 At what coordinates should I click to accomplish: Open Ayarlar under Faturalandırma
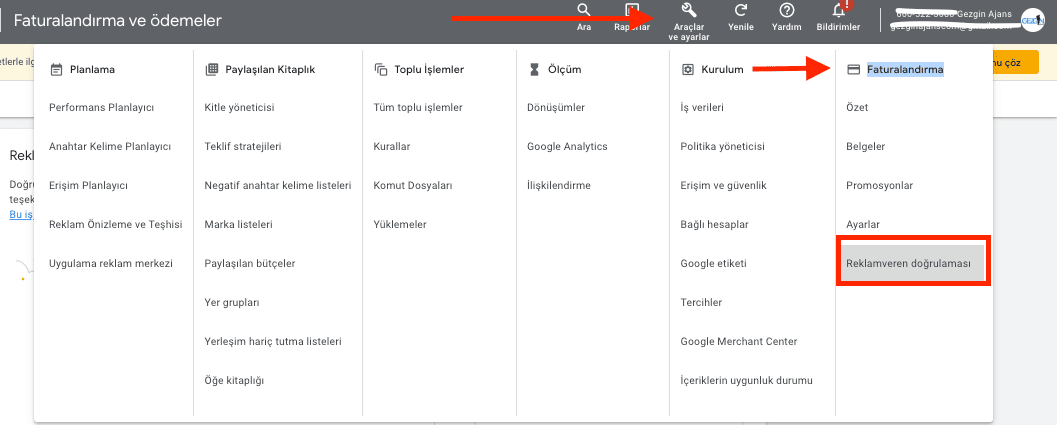pos(863,224)
